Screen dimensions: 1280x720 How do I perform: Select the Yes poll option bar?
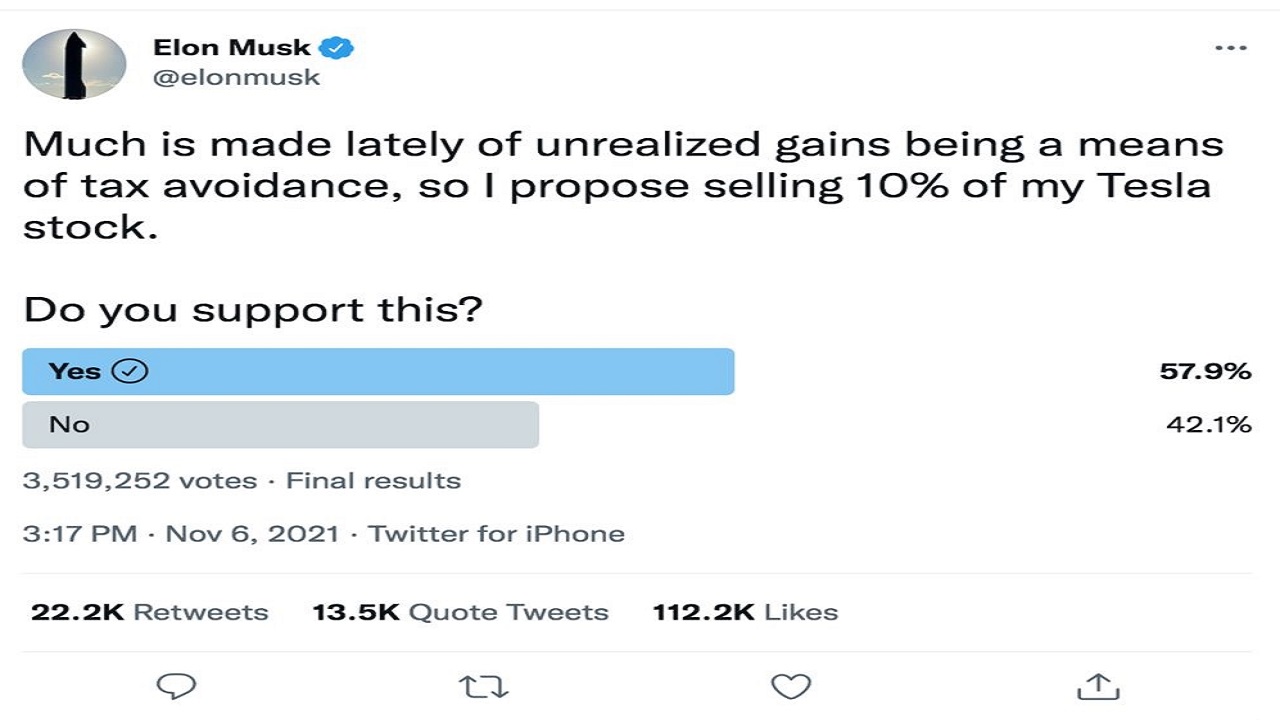(x=378, y=371)
